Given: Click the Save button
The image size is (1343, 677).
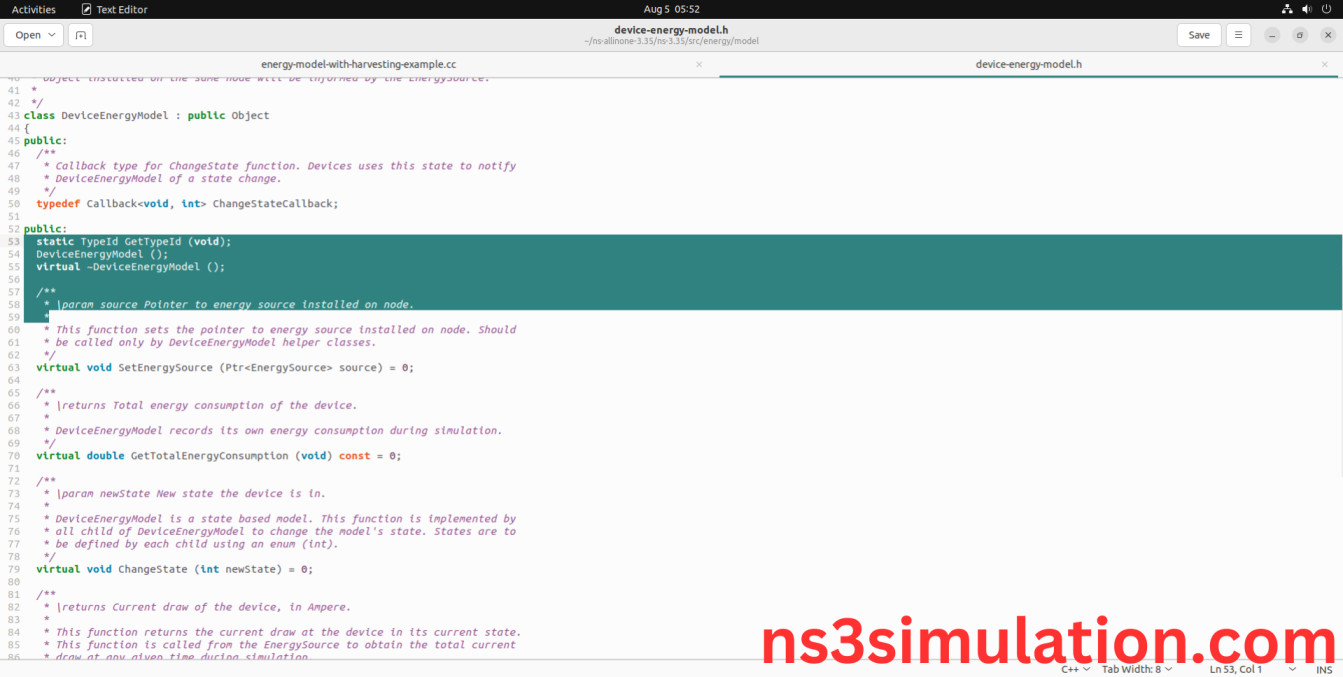Looking at the screenshot, I should click(x=1198, y=34).
